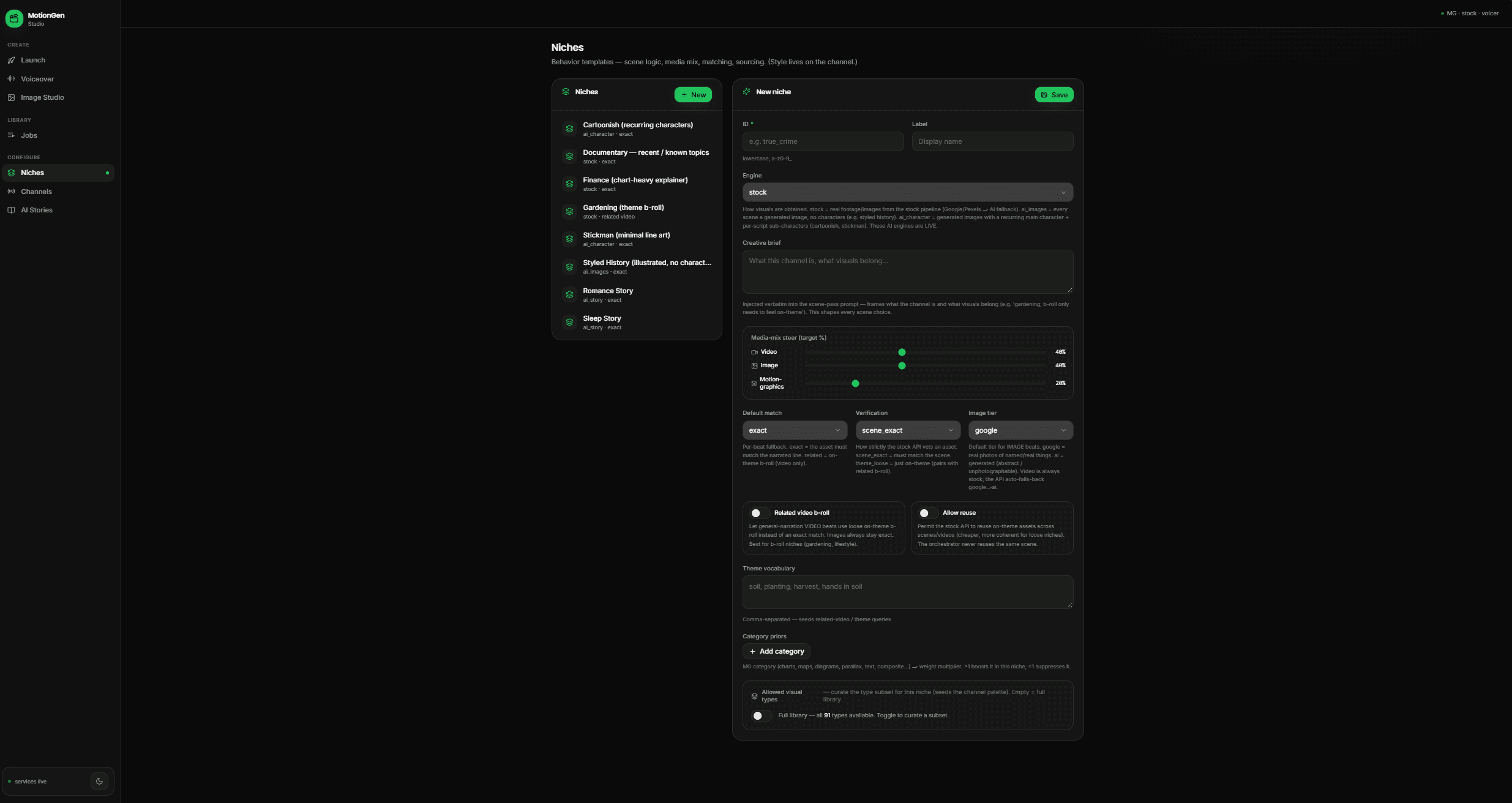1512x803 pixels.
Task: Open AI Stories in the sidebar
Action: [x=58, y=210]
